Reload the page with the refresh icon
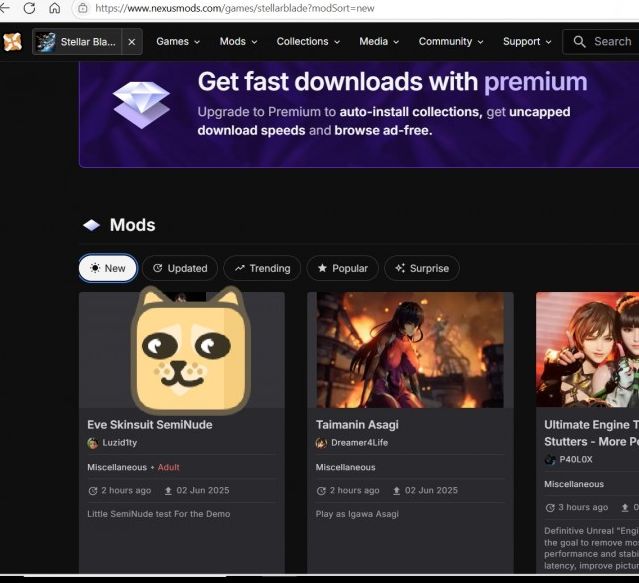Viewport: 639px width, 583px height. (29, 8)
